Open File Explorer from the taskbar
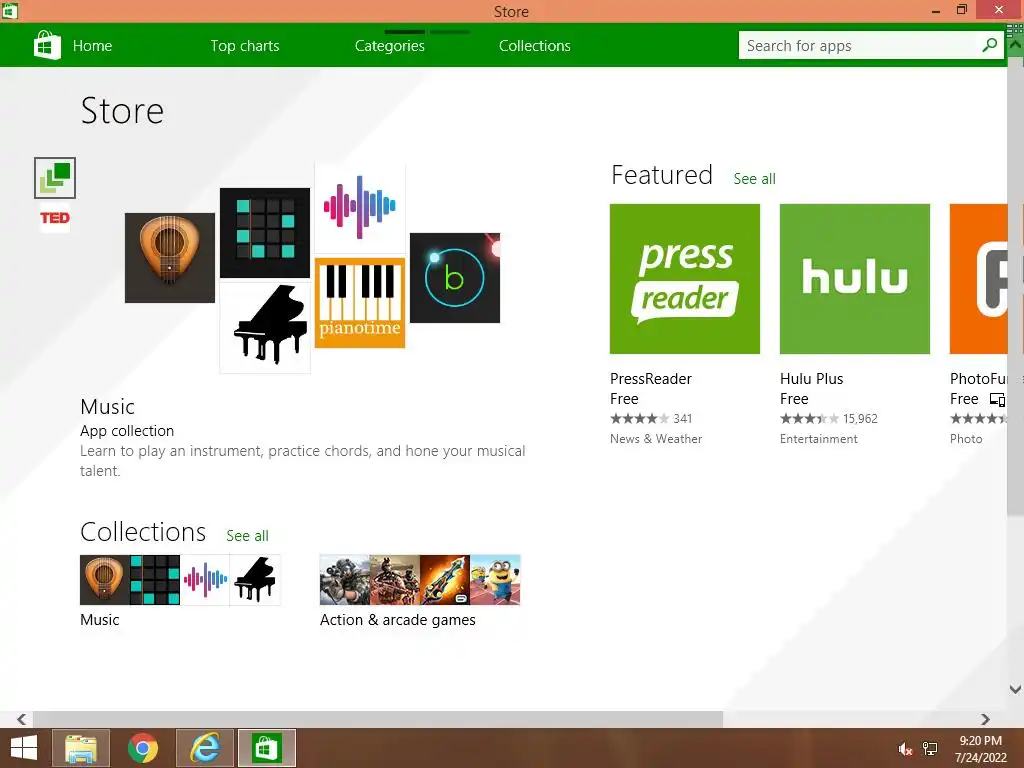The width and height of the screenshot is (1024, 768). [81, 748]
